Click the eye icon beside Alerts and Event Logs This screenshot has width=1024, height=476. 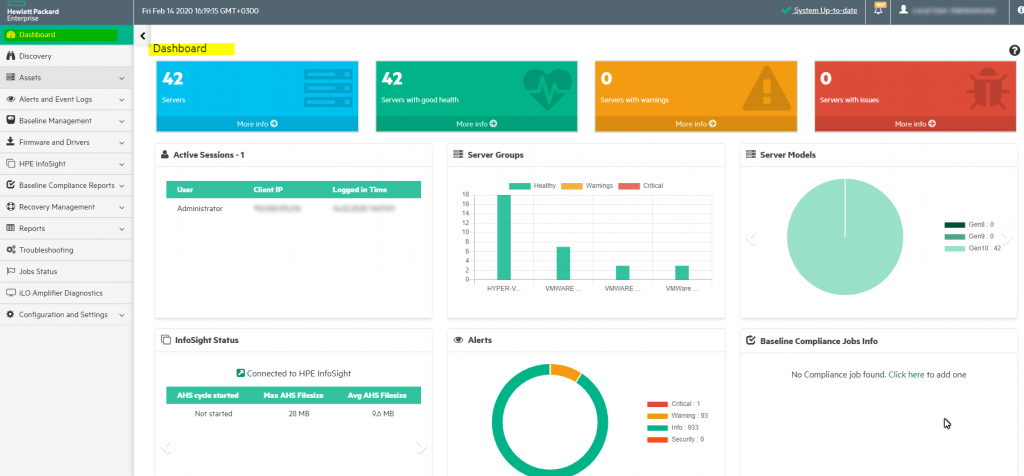10,99
